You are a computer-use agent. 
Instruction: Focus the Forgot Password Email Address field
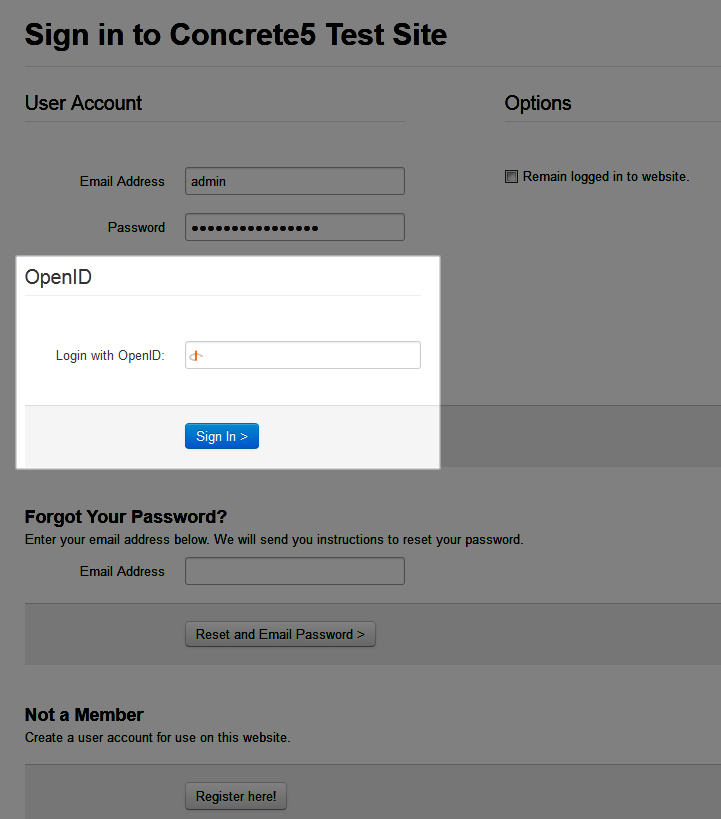pos(295,571)
